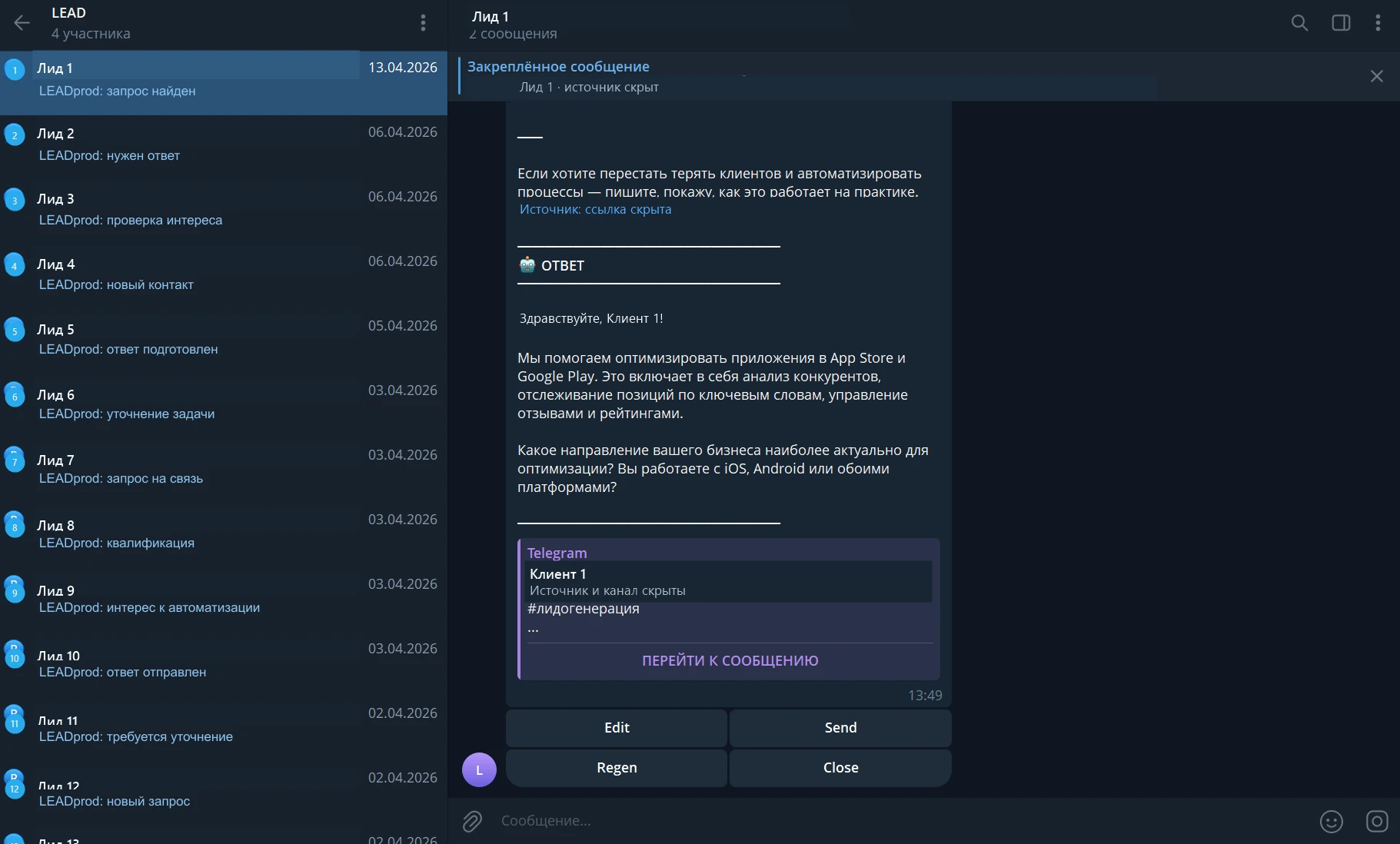Click the Лид 3 topic icon
The height and width of the screenshot is (844, 1400).
pyautogui.click(x=15, y=201)
